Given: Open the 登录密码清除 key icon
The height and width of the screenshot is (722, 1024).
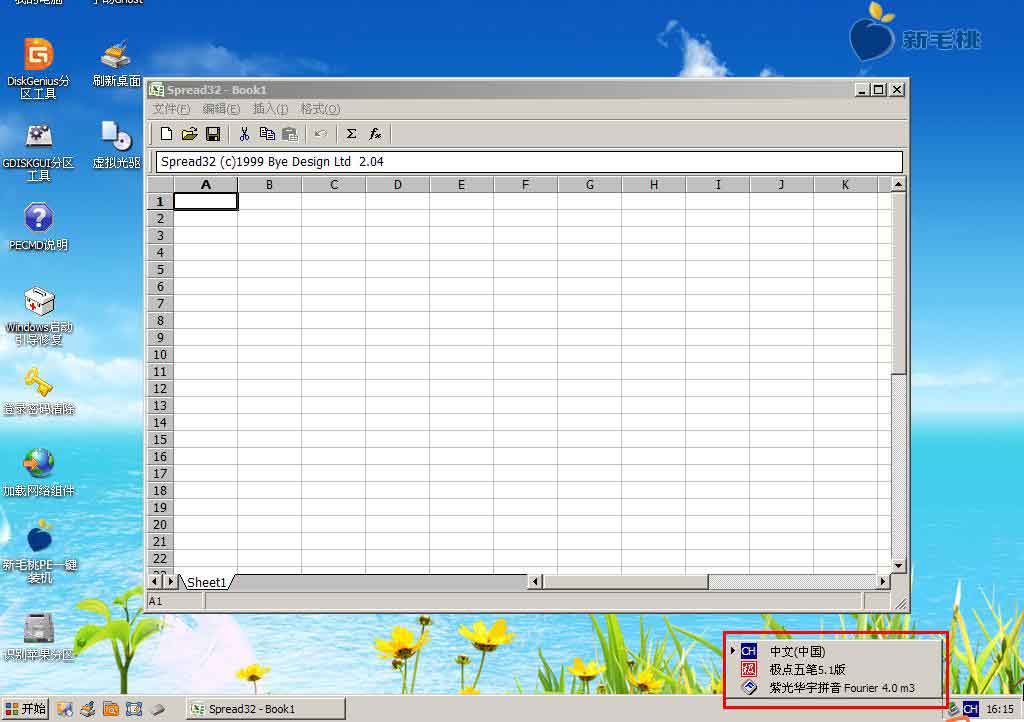Looking at the screenshot, I should (x=39, y=392).
